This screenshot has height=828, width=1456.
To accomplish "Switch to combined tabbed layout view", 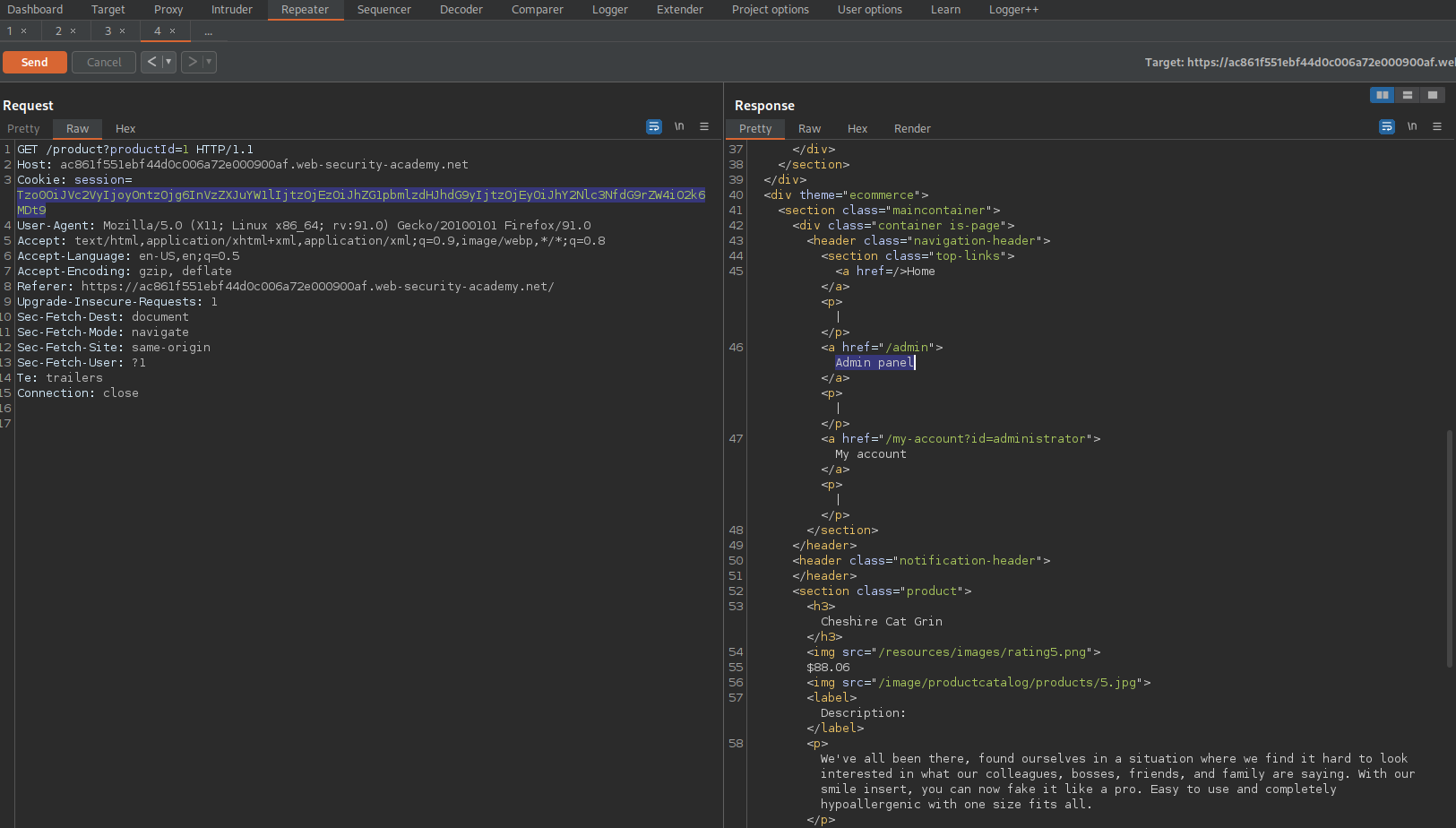I will [x=1433, y=95].
